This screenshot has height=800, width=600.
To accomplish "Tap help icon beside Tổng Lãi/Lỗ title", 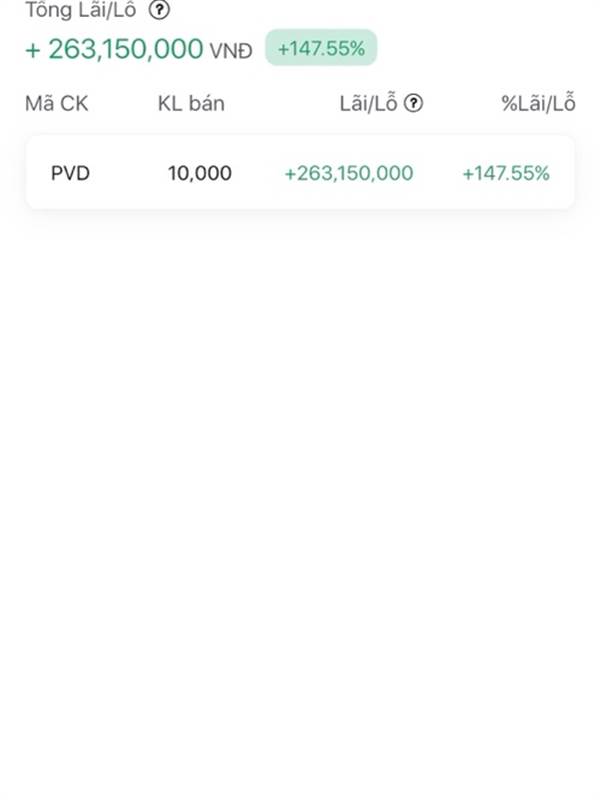I will coord(159,11).
